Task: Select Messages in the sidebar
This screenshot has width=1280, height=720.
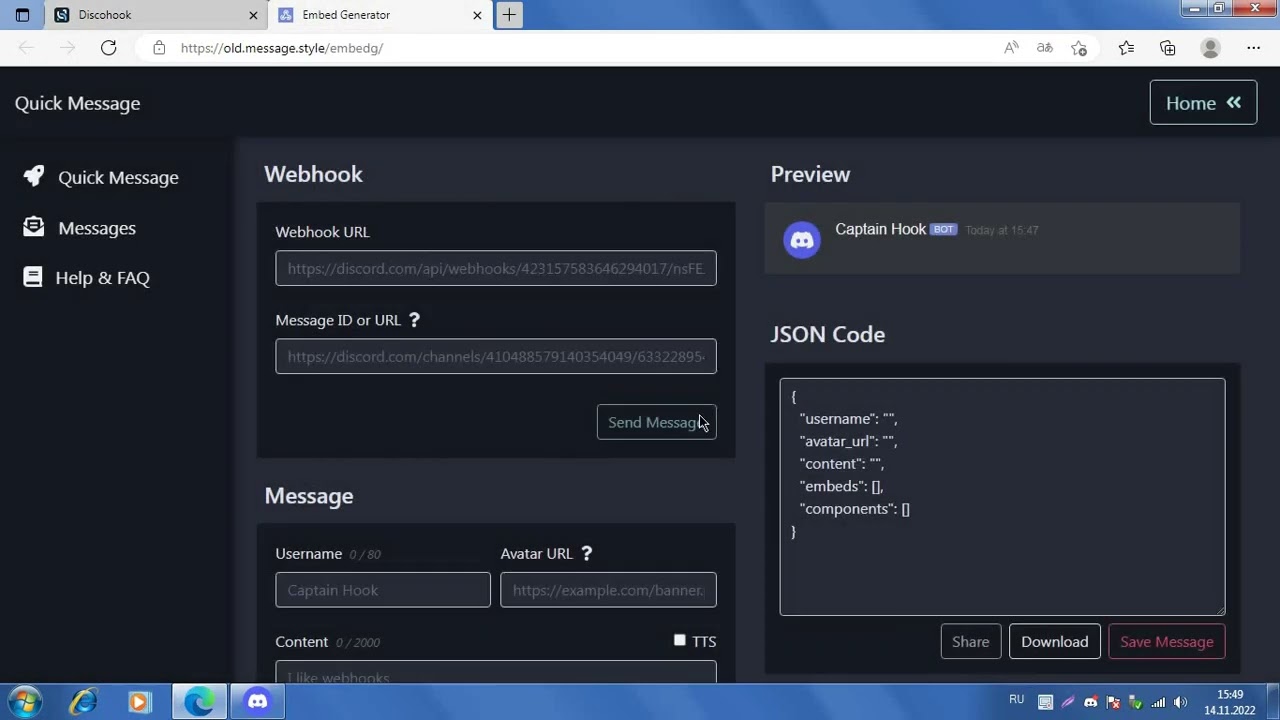Action: (97, 228)
